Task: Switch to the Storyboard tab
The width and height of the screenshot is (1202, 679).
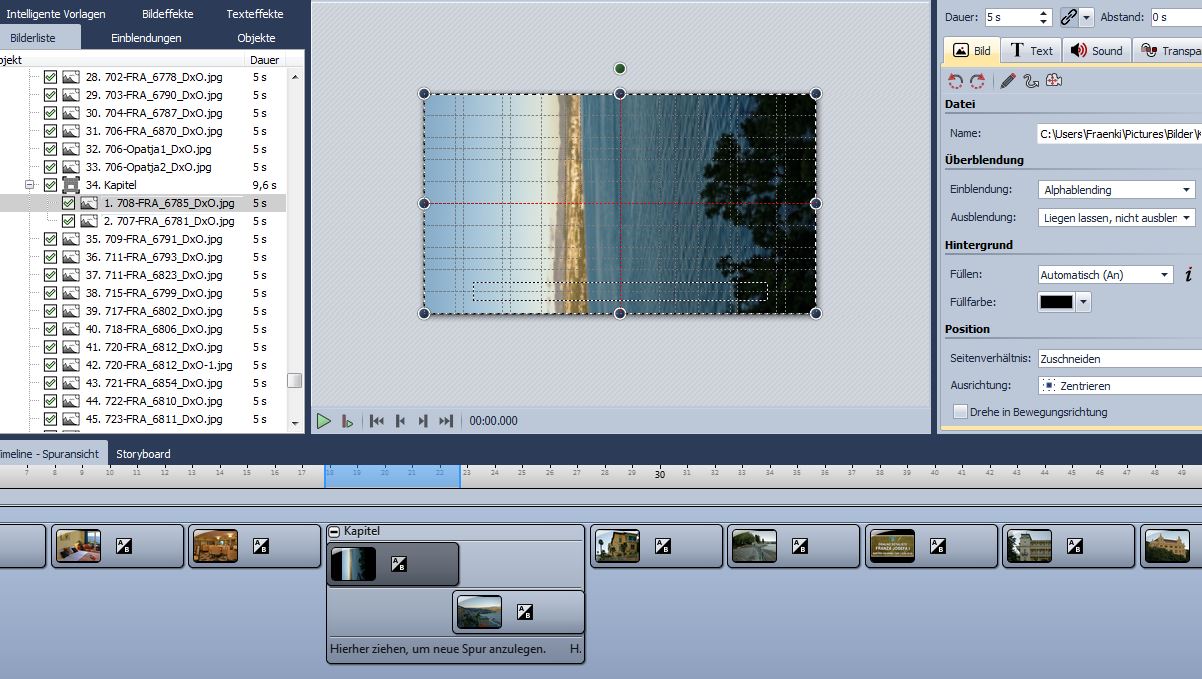Action: [143, 454]
